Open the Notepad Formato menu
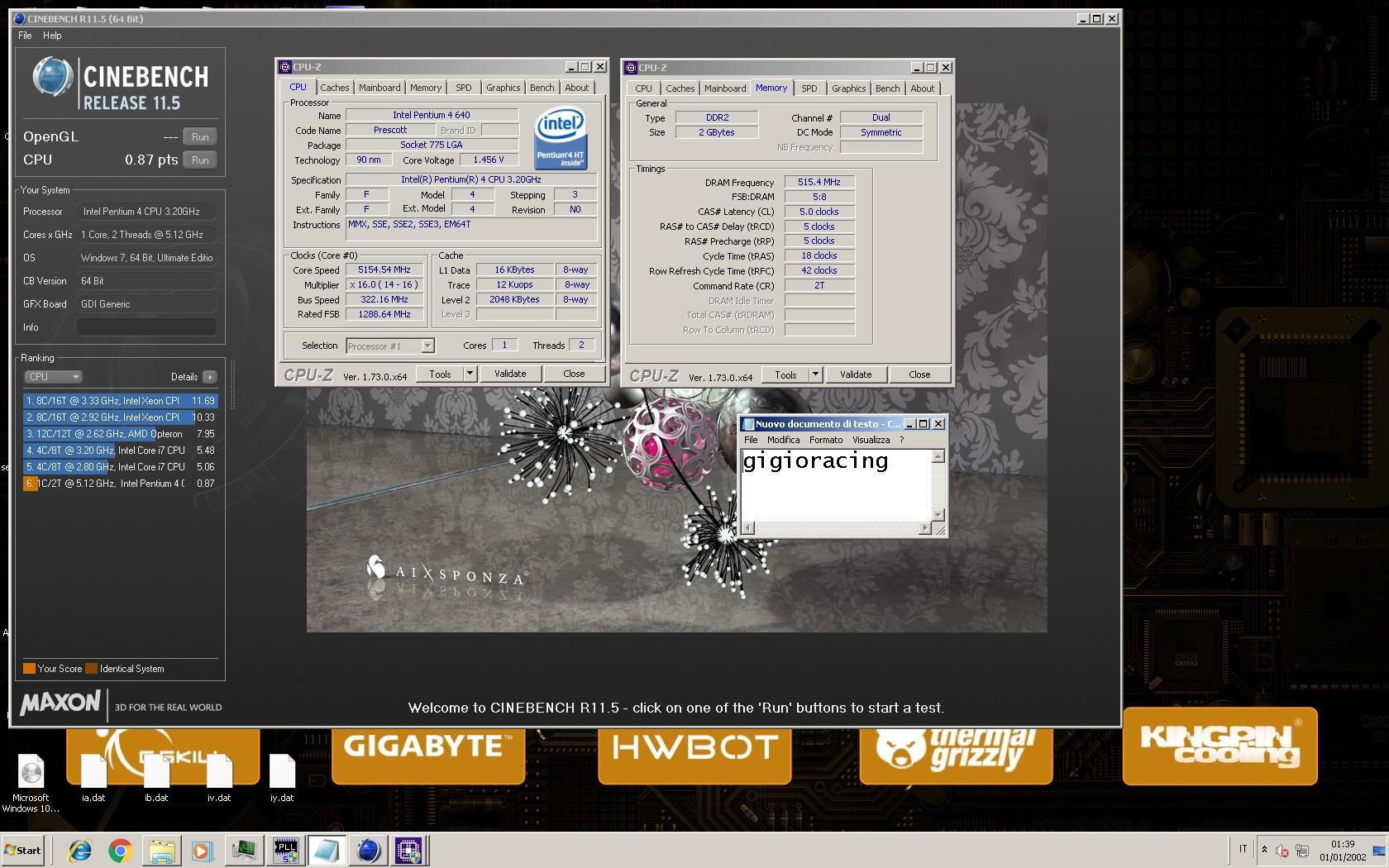This screenshot has width=1389, height=868. 826,441
